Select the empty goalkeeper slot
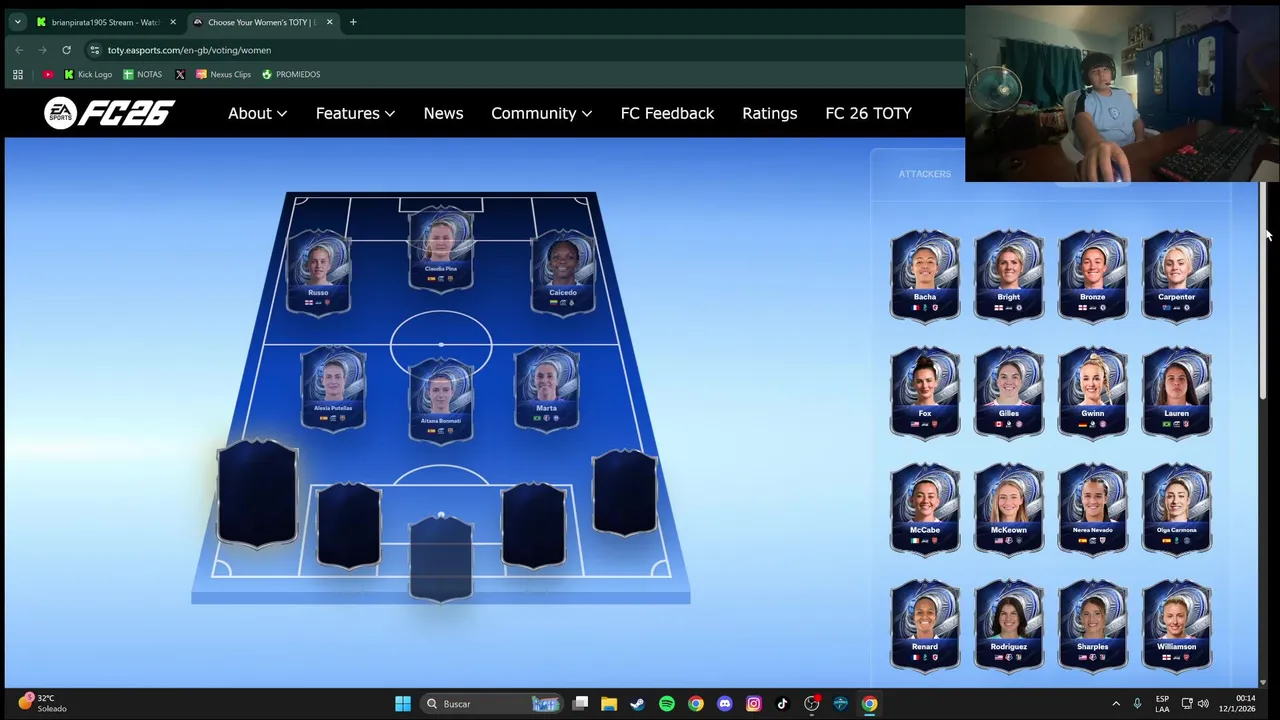Screen dimensions: 1280x720 pos(441,558)
